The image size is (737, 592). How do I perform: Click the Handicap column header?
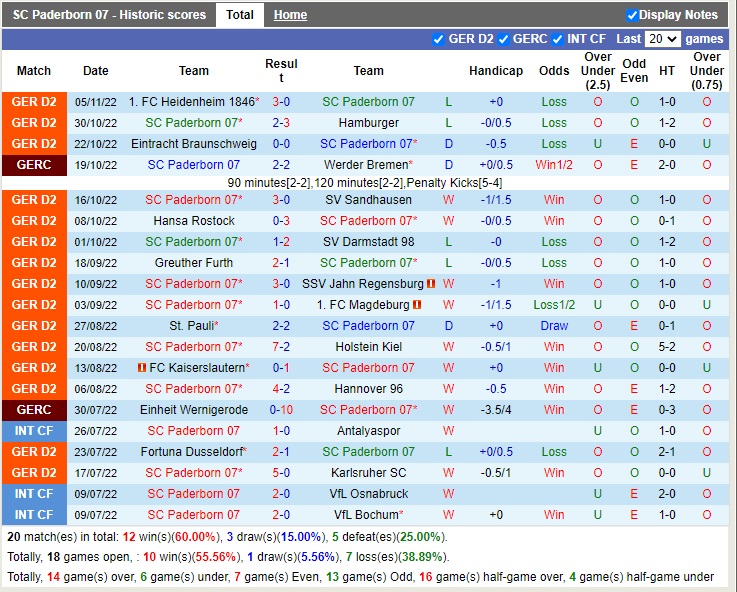[496, 71]
